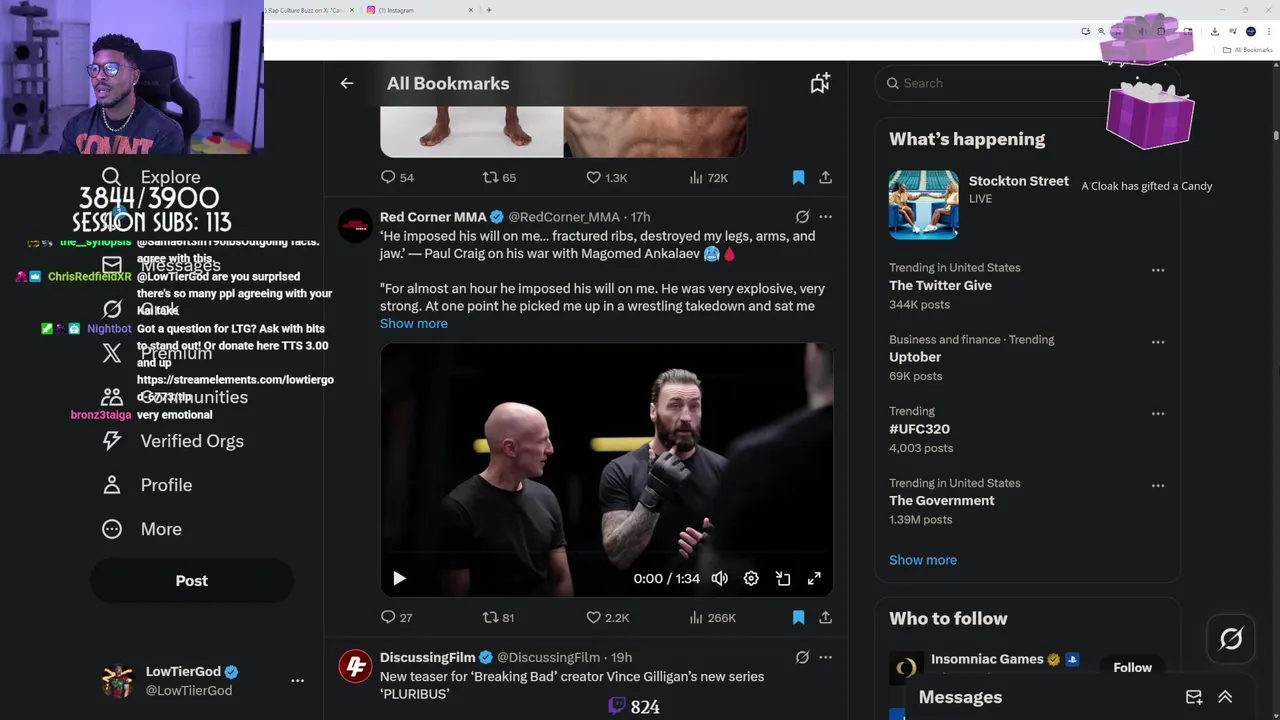Open a new browser tab
Viewport: 1280px width, 720px height.
click(489, 10)
